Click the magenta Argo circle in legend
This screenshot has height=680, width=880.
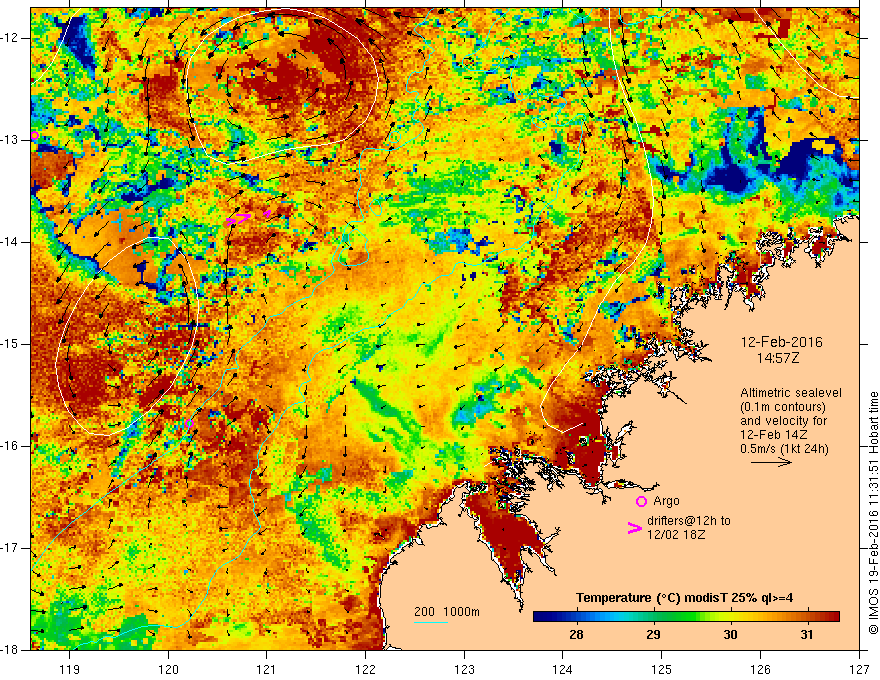click(x=641, y=502)
